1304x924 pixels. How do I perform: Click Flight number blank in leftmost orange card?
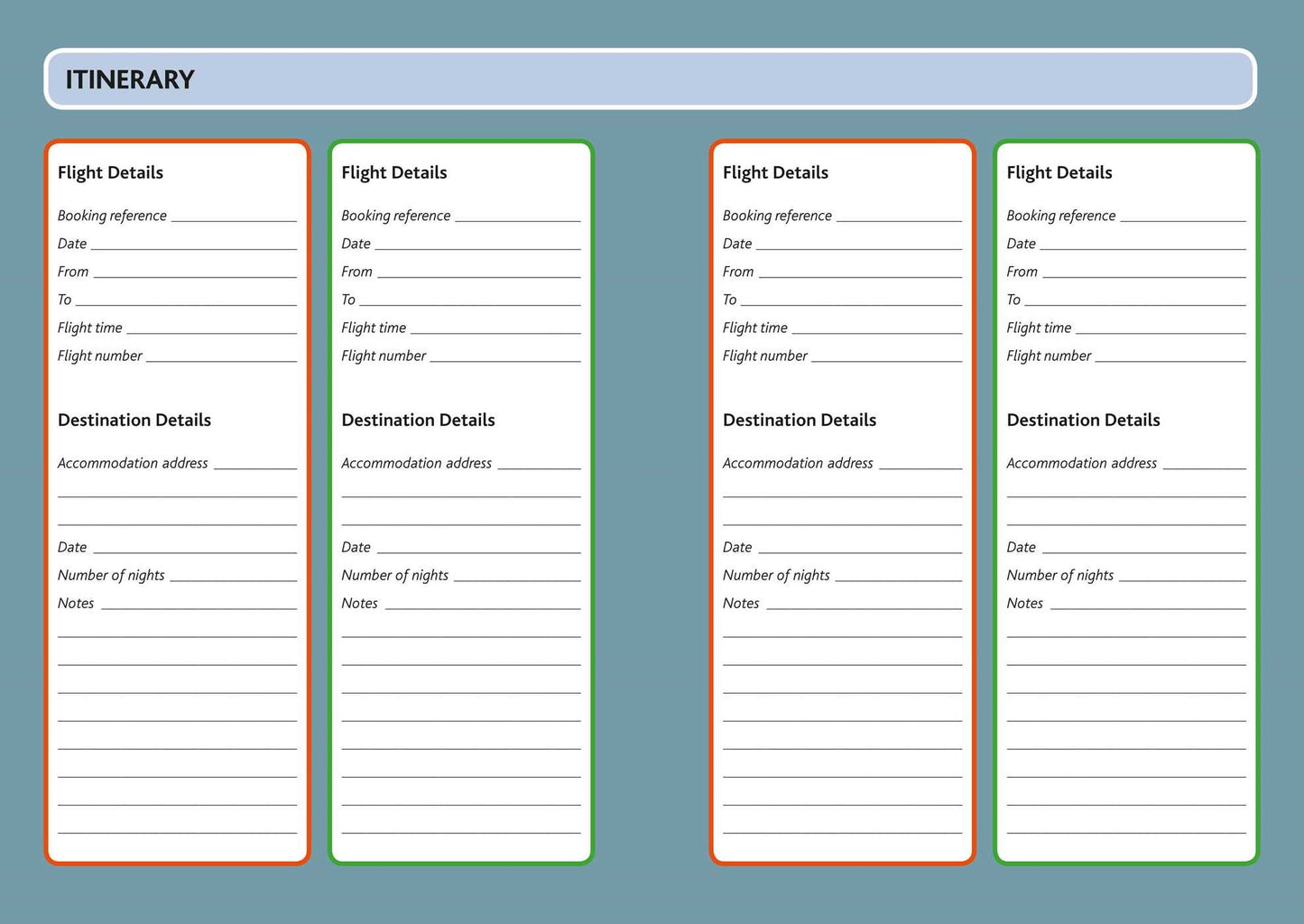(222, 356)
